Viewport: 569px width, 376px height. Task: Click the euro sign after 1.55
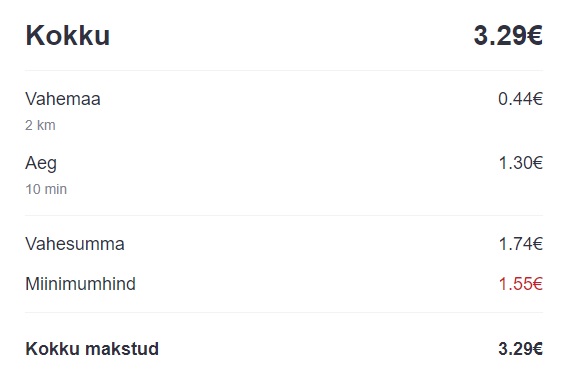click(538, 284)
